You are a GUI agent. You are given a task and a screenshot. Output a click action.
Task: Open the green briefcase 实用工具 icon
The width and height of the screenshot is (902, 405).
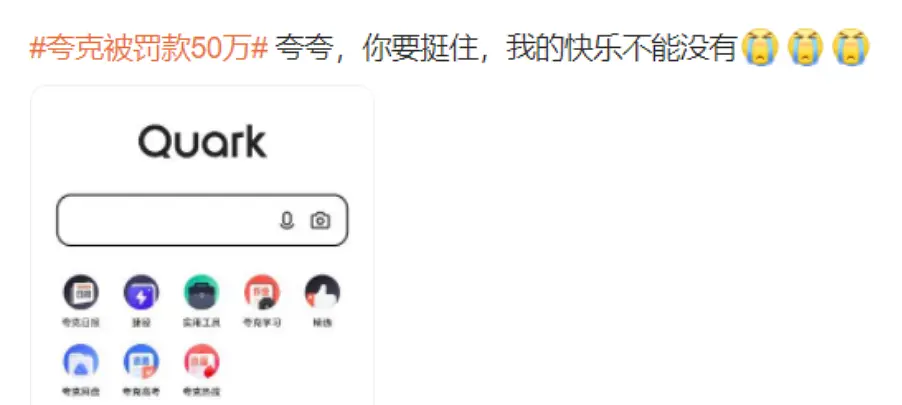tap(201, 292)
